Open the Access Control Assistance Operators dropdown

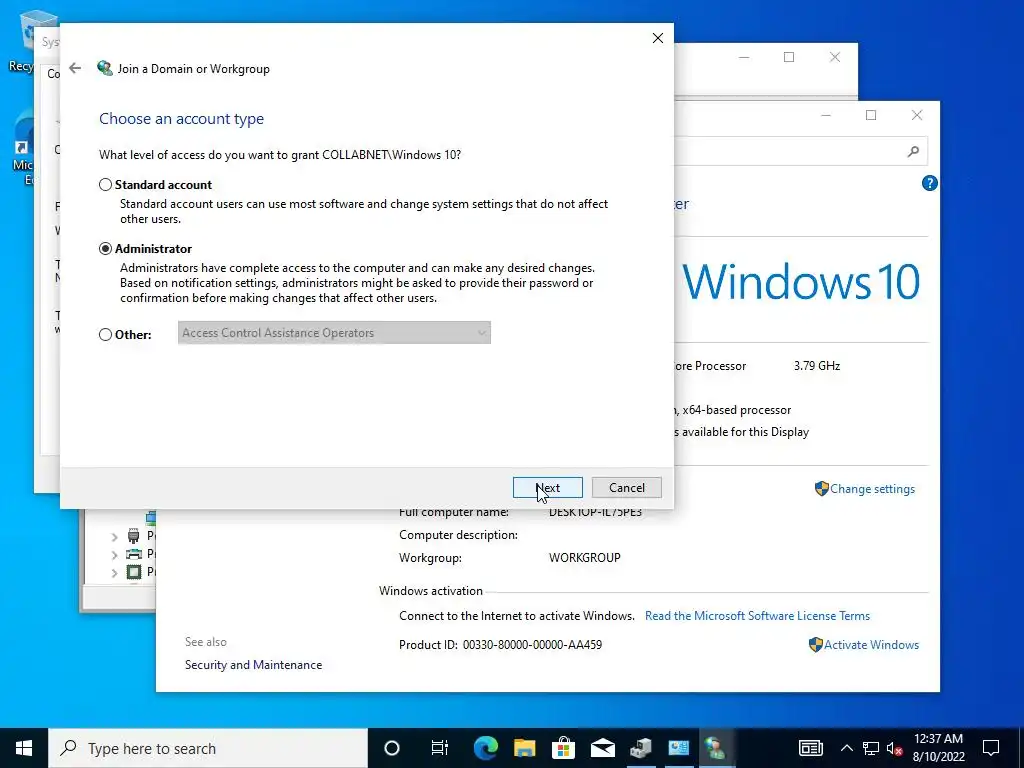(x=334, y=332)
